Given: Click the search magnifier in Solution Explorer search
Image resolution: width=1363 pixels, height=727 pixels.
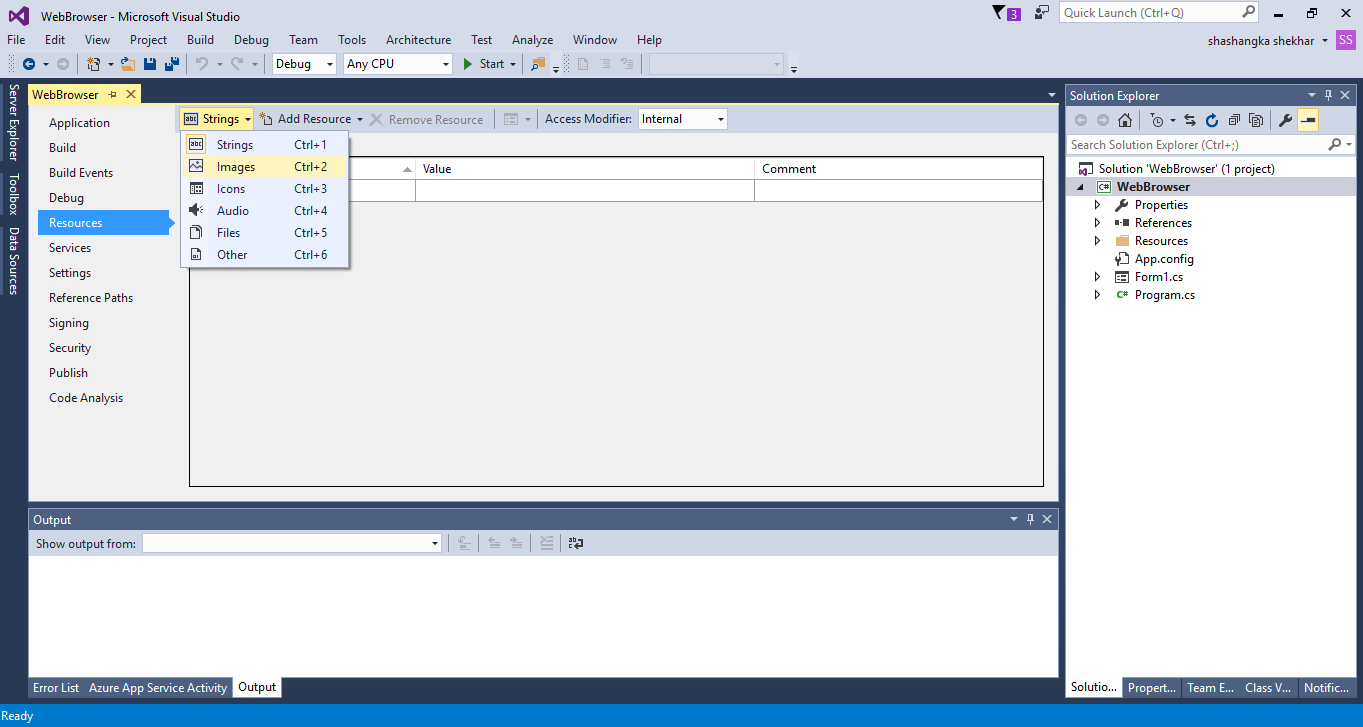Looking at the screenshot, I should pos(1334,145).
